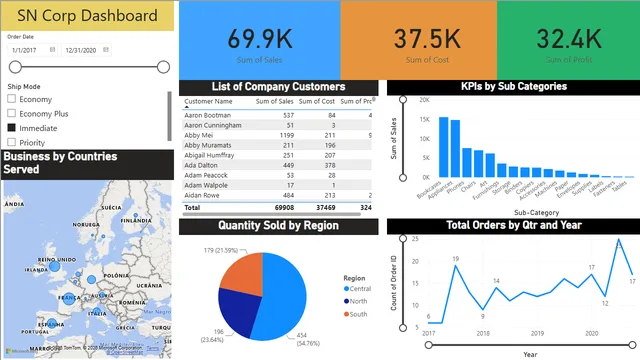The width and height of the screenshot is (640, 360).
Task: Click the Microsoft Bing logo on map
Action: click(x=21, y=351)
